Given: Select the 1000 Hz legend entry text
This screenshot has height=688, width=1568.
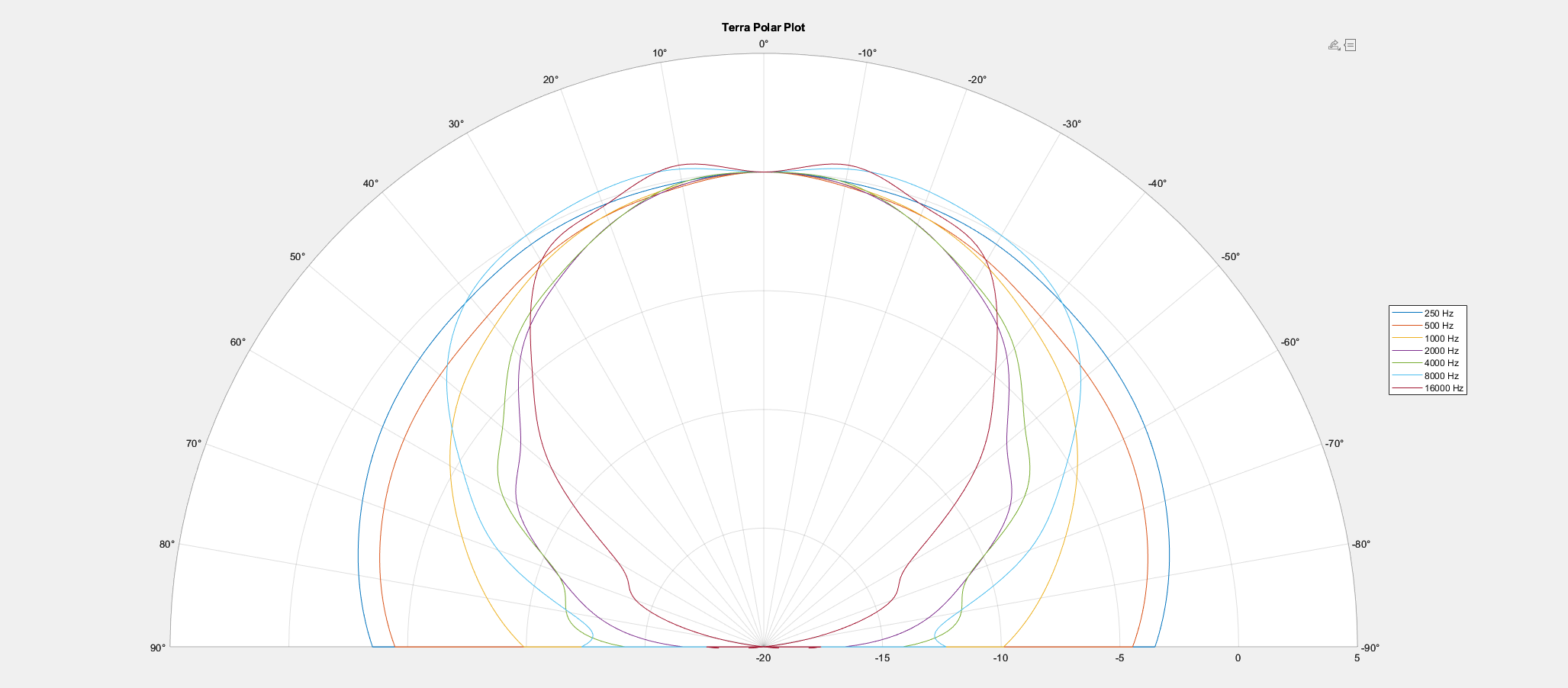Looking at the screenshot, I should click(x=1441, y=339).
